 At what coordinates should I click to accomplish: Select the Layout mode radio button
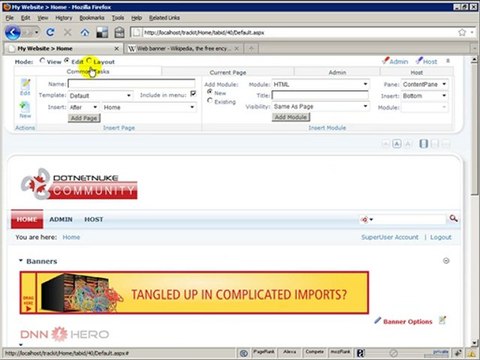point(89,61)
